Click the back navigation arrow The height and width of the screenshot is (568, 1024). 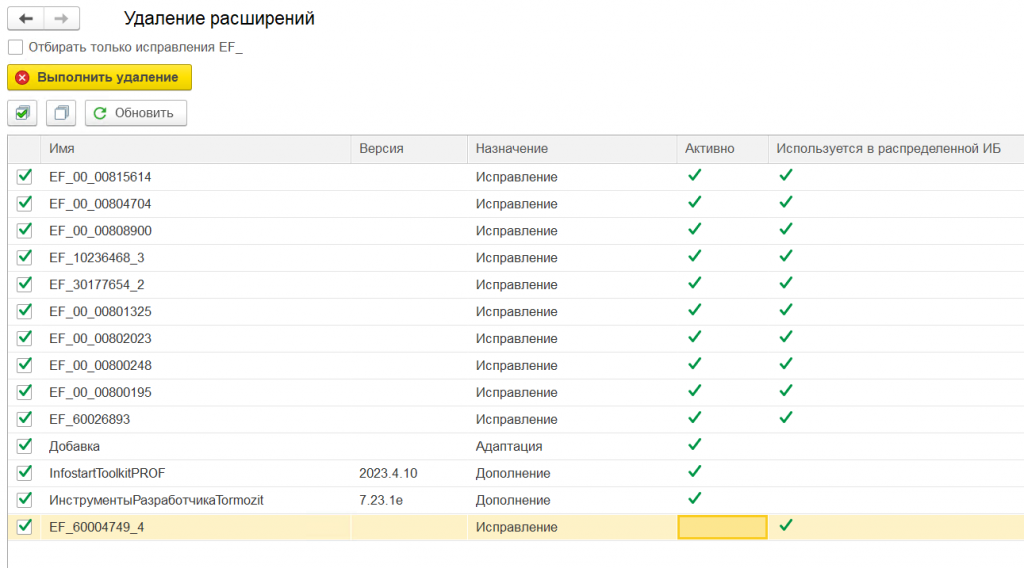tap(25, 19)
